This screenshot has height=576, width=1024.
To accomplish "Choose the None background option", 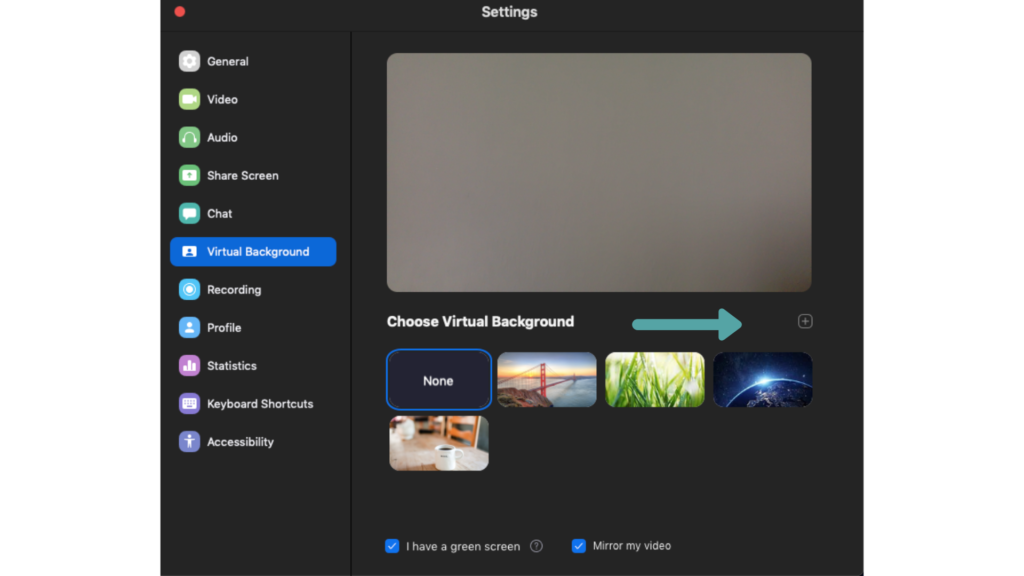I will [x=438, y=380].
